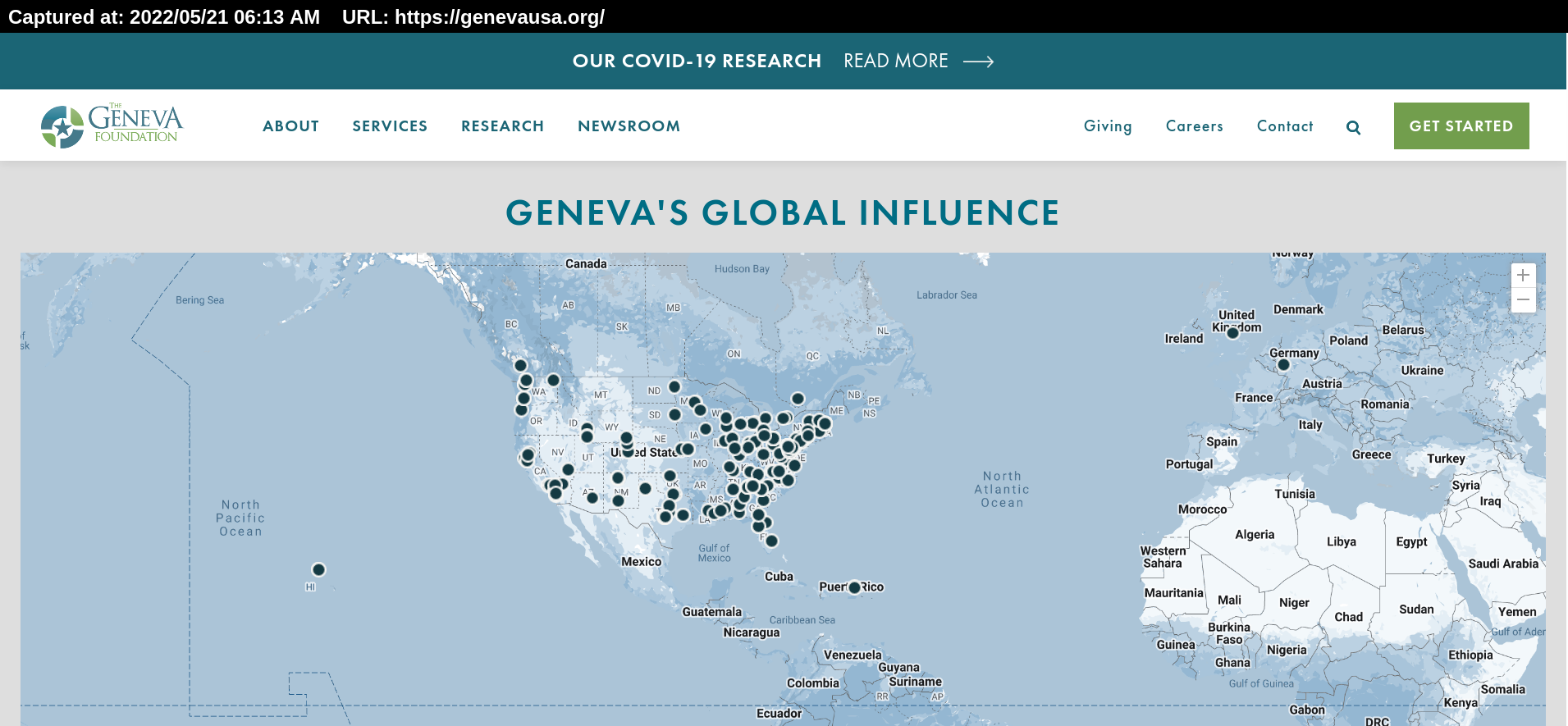
Task: Zoom in on the map with plus button
Action: [x=1523, y=276]
